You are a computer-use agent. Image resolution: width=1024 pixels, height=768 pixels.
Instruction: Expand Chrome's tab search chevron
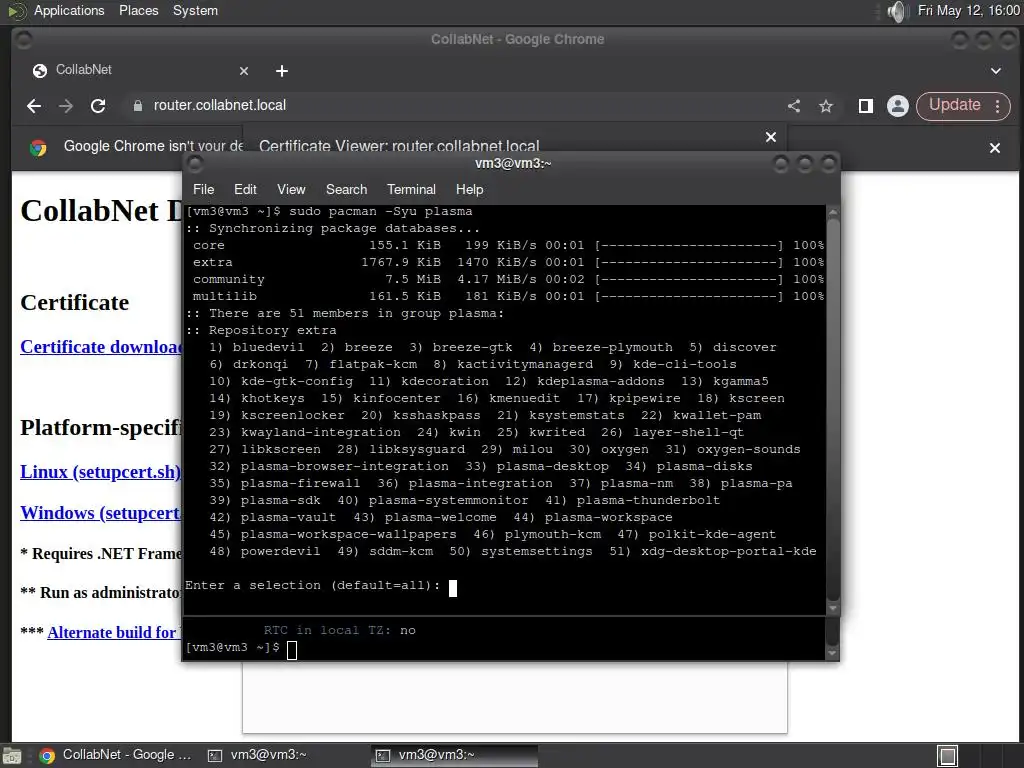pyautogui.click(x=996, y=71)
